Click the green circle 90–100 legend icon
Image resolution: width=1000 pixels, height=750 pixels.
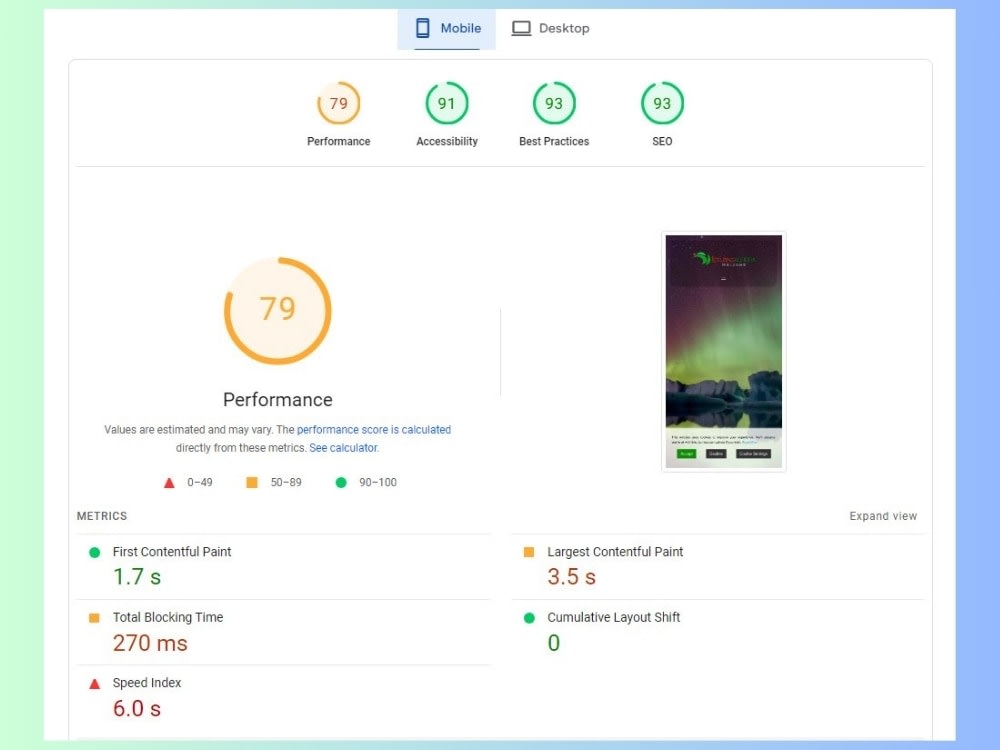(x=341, y=483)
